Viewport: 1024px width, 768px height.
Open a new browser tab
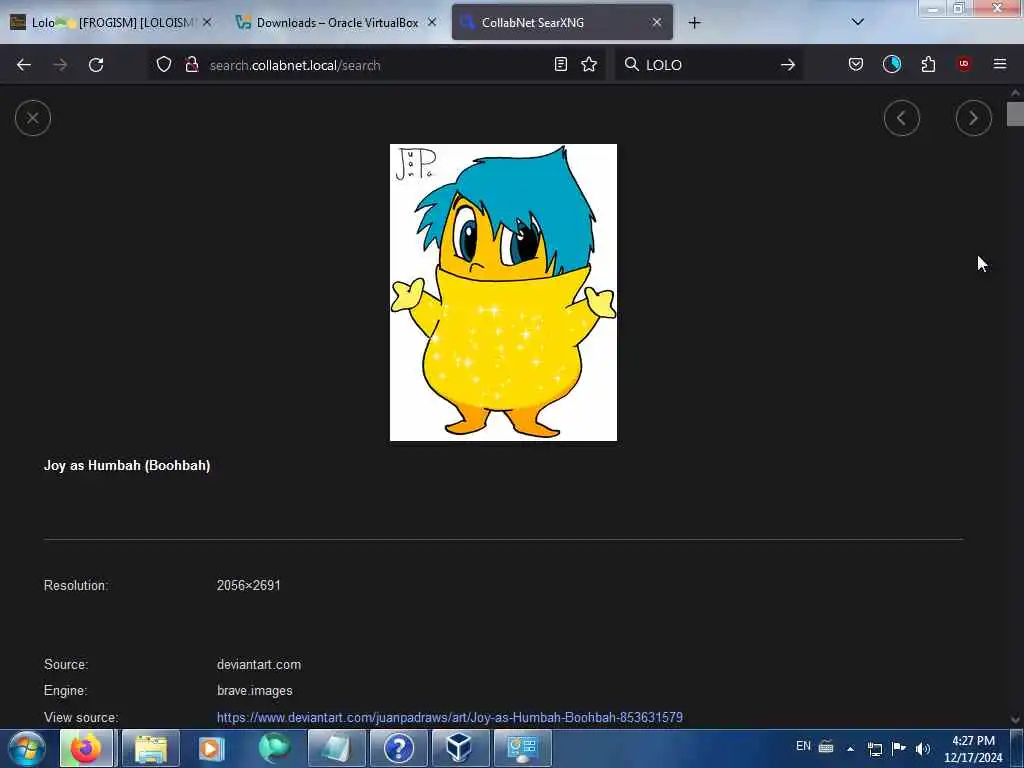(x=694, y=23)
